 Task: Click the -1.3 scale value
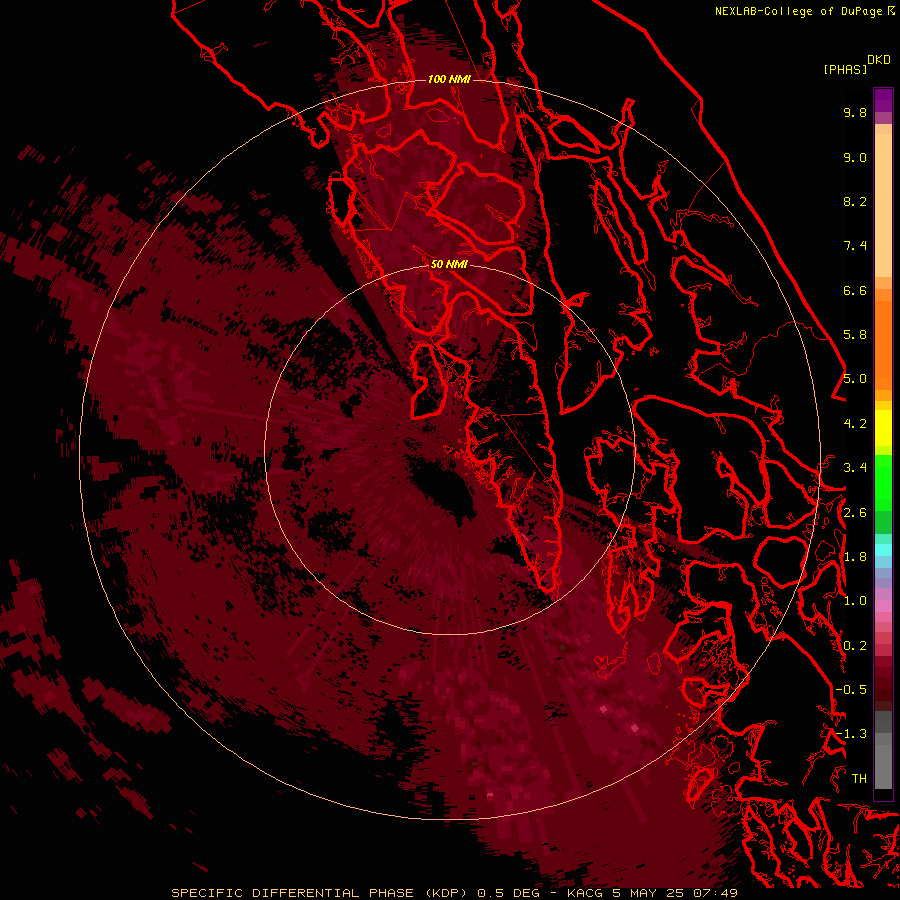(x=851, y=734)
